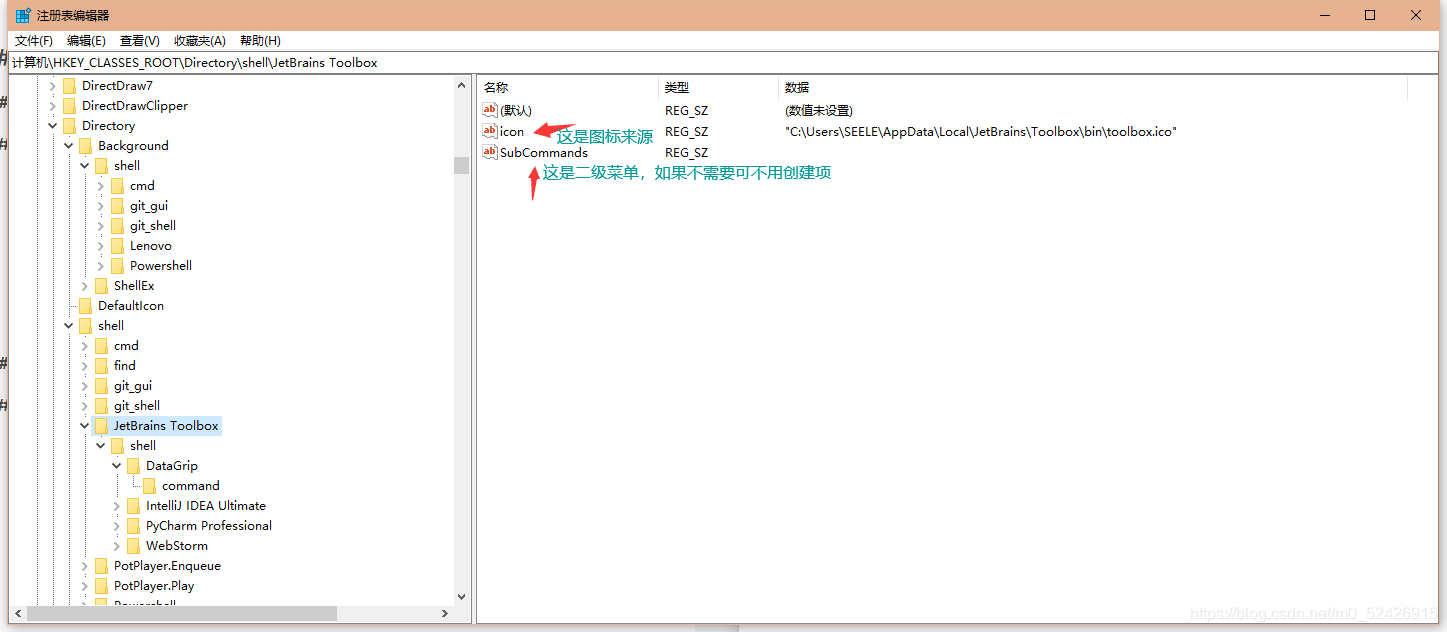
Task: Expand the ShellEx key
Action: (85, 286)
